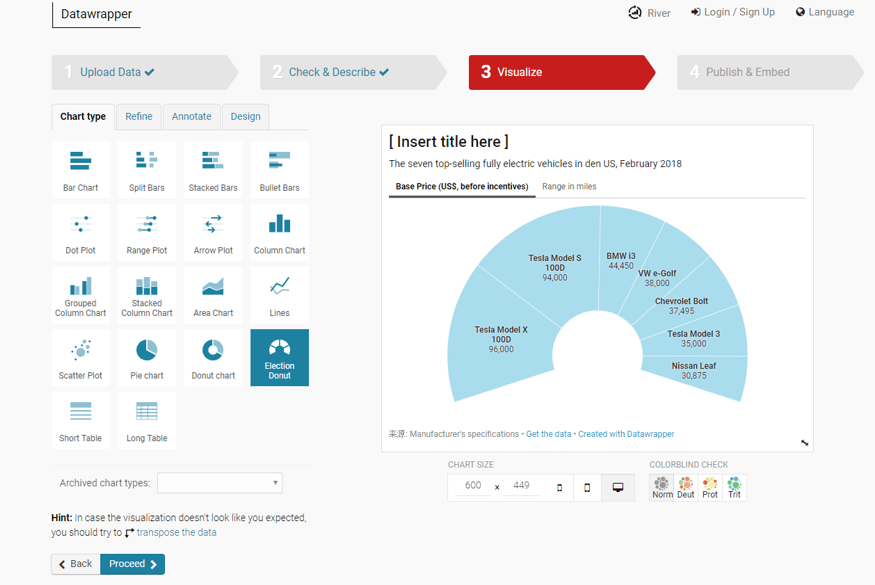Screen dimensions: 875x585
Task: Pick the Bullet Bars chart type
Action: pyautogui.click(x=280, y=170)
